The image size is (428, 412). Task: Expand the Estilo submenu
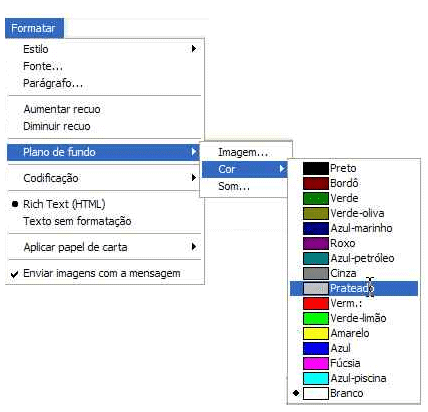(105, 49)
